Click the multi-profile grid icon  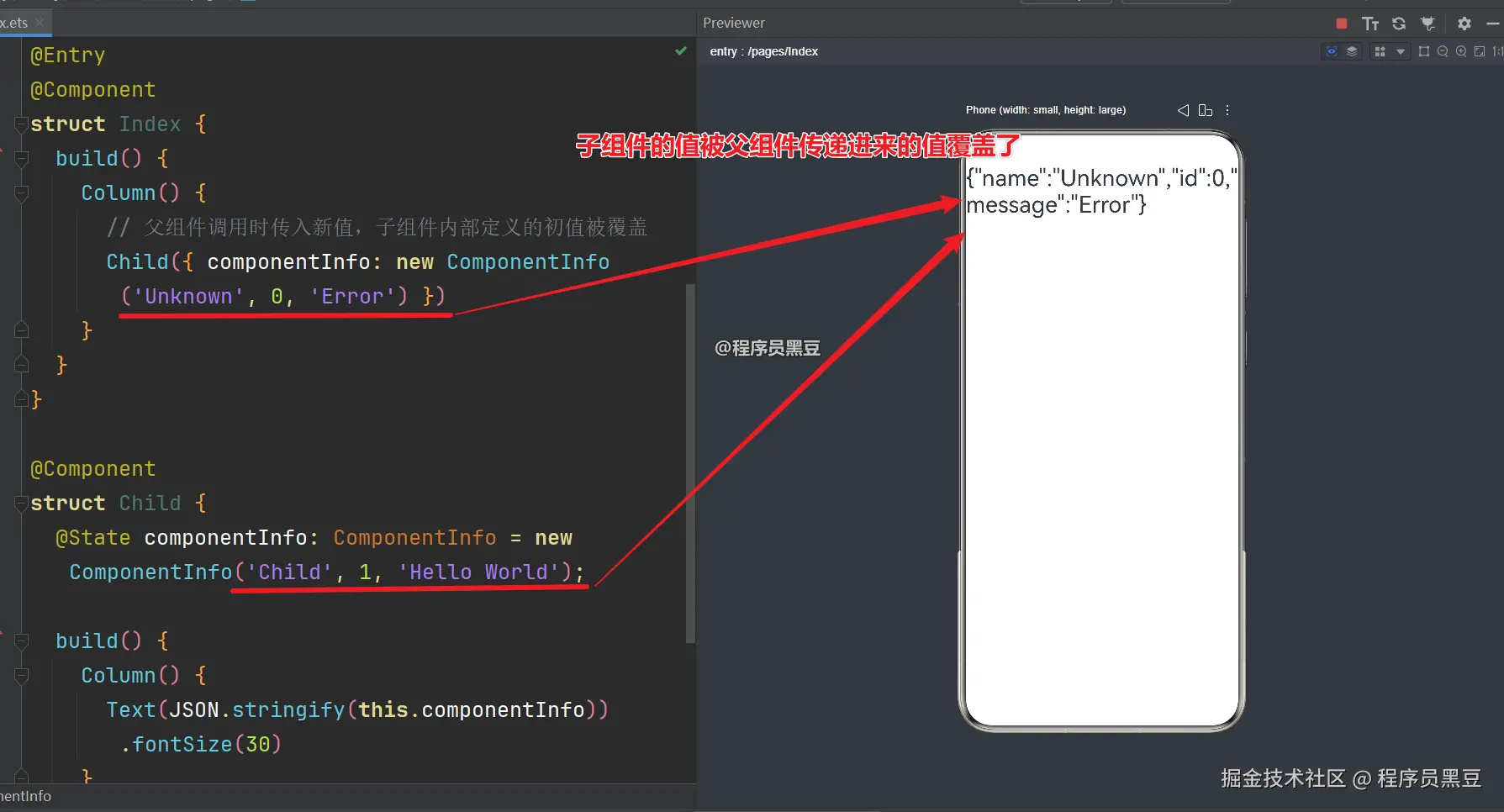(x=1380, y=51)
